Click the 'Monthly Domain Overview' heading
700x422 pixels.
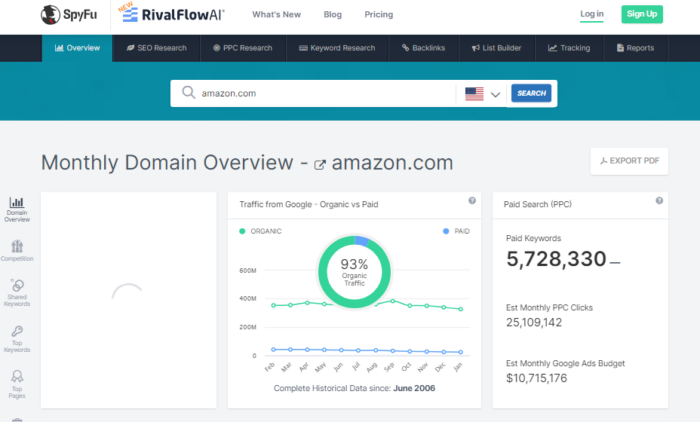point(167,163)
